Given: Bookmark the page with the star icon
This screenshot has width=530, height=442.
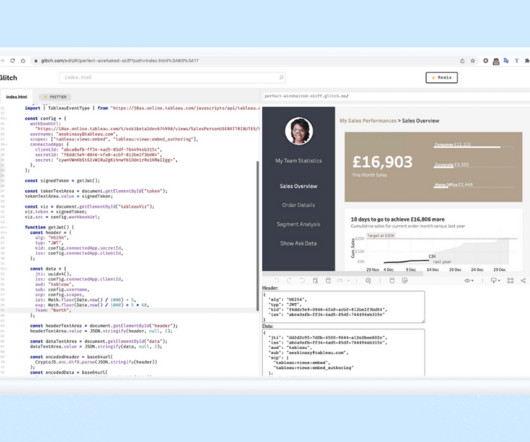Looking at the screenshot, I should [473, 61].
